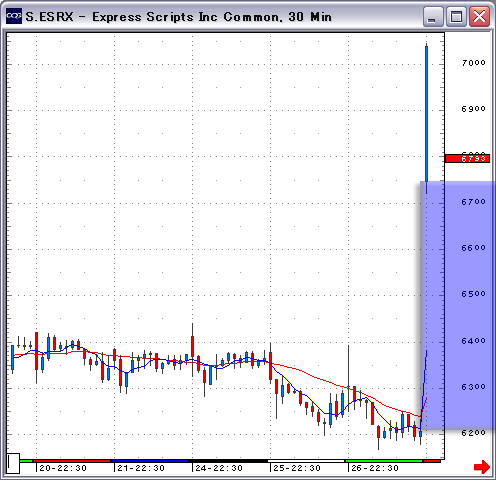This screenshot has height=480, width=496.
Task: Click the 6200 price scale label
Action: click(x=474, y=433)
